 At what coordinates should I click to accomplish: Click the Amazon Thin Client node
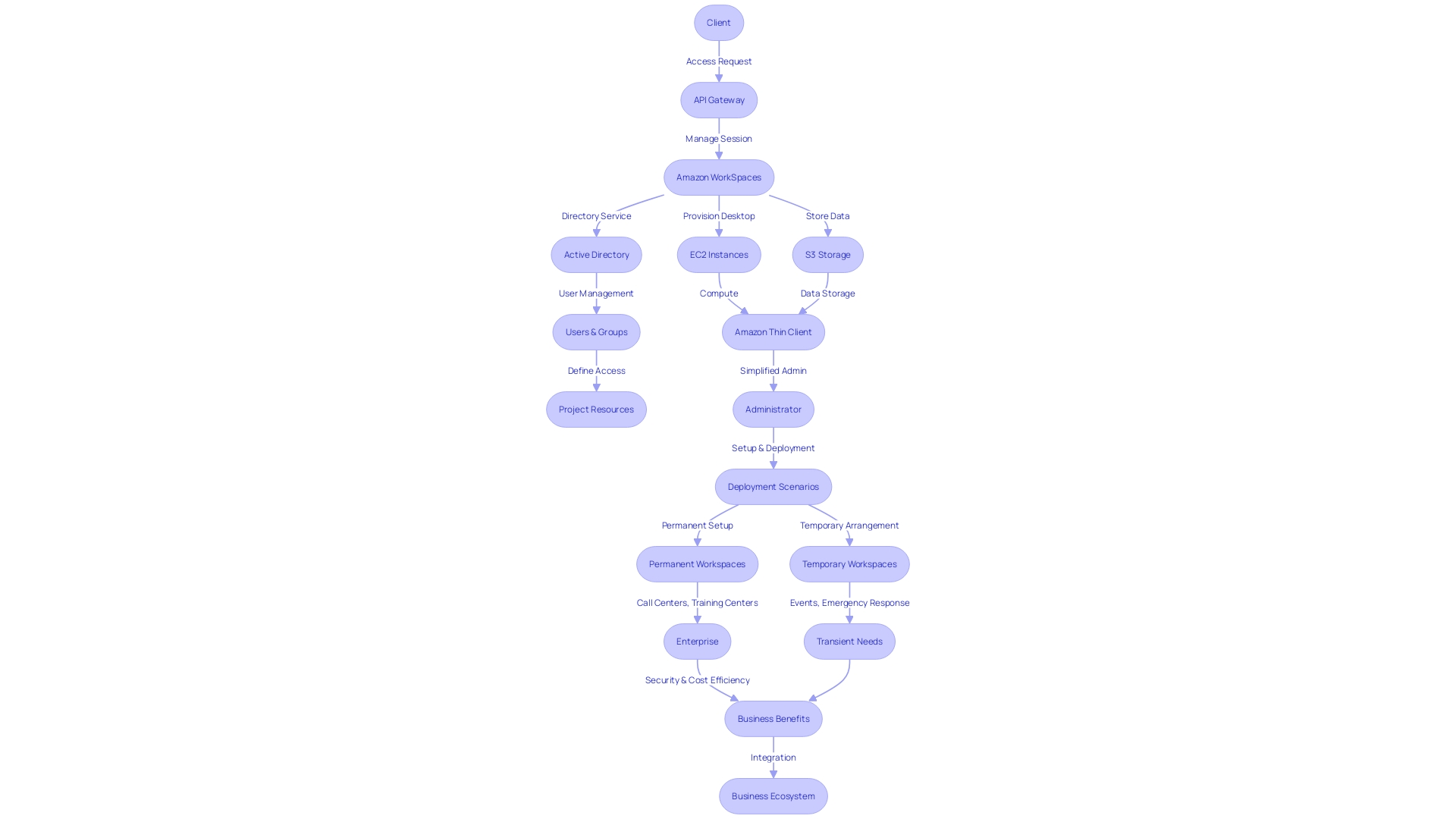[x=773, y=331]
